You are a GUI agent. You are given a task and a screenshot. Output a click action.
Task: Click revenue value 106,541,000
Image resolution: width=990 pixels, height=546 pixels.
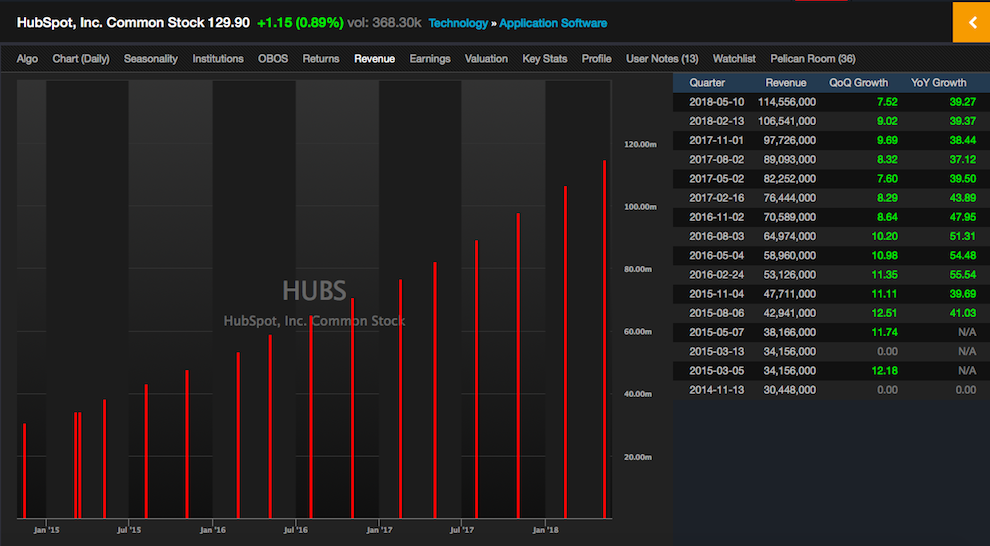pos(787,121)
